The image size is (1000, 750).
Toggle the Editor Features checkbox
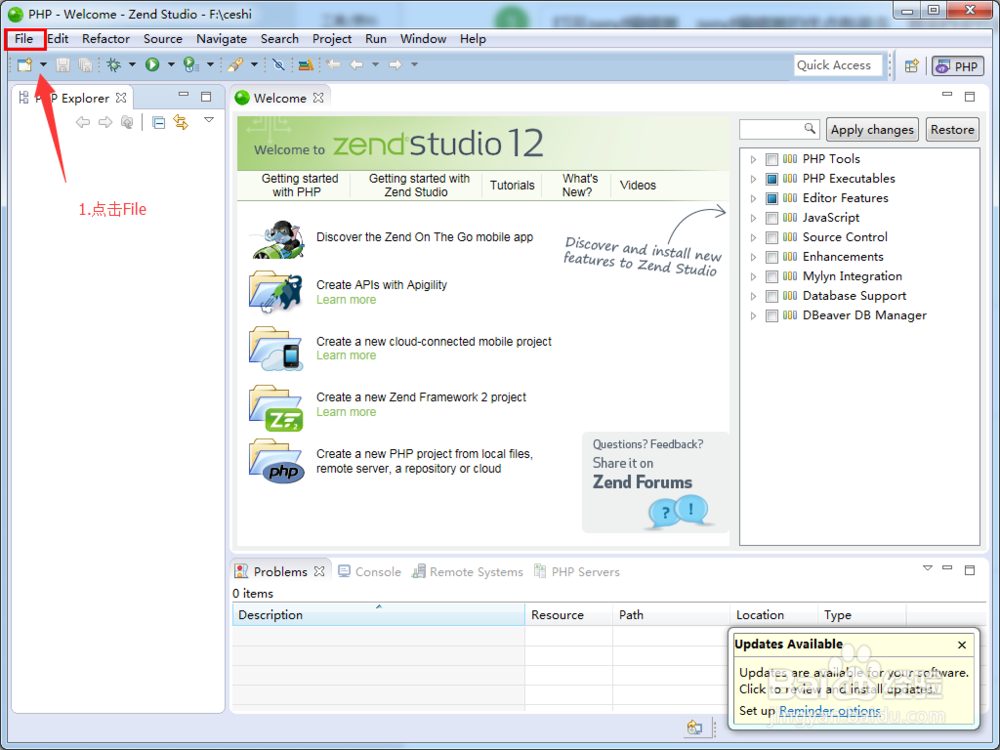(x=772, y=198)
